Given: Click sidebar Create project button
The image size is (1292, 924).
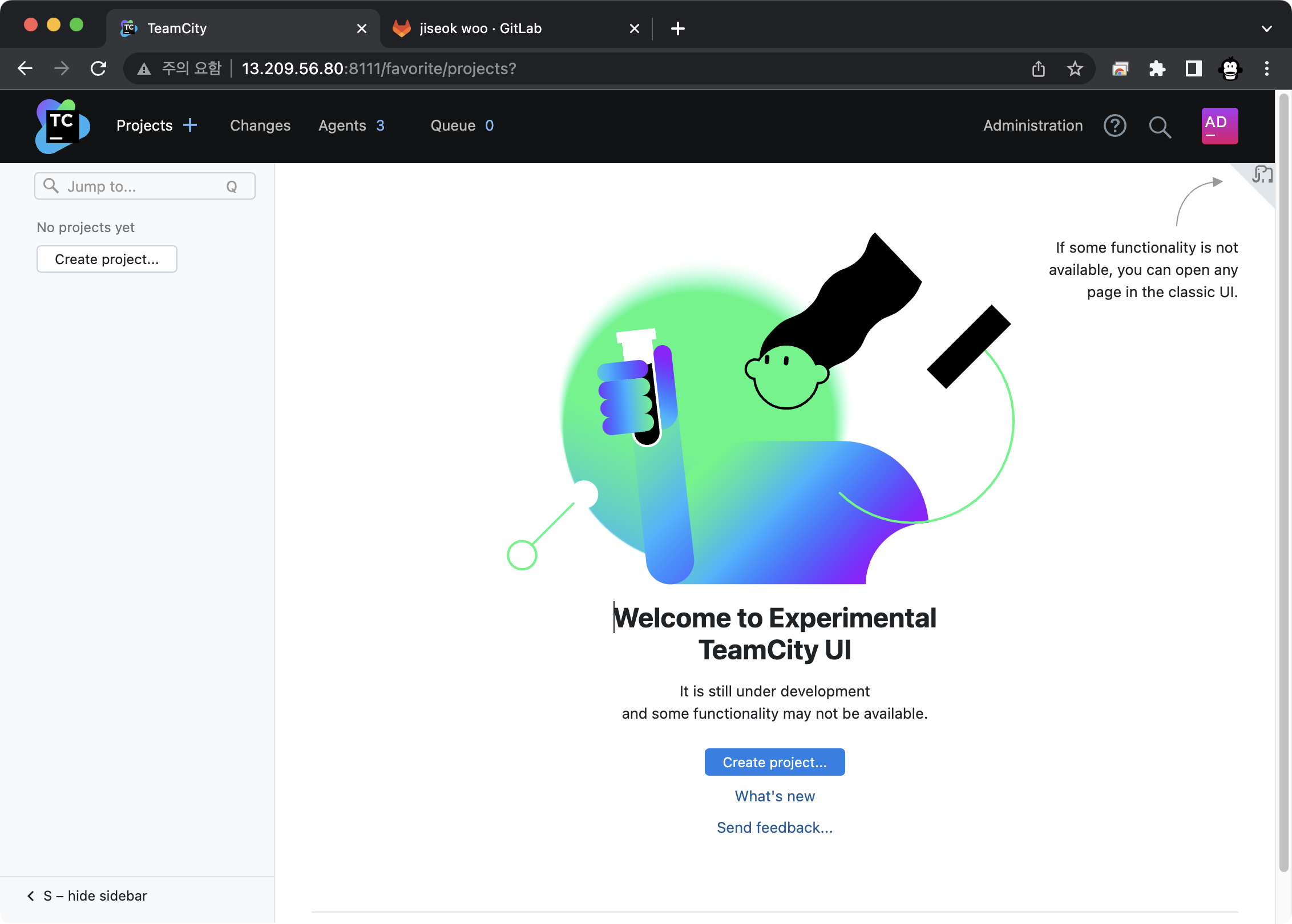Looking at the screenshot, I should pyautogui.click(x=107, y=260).
